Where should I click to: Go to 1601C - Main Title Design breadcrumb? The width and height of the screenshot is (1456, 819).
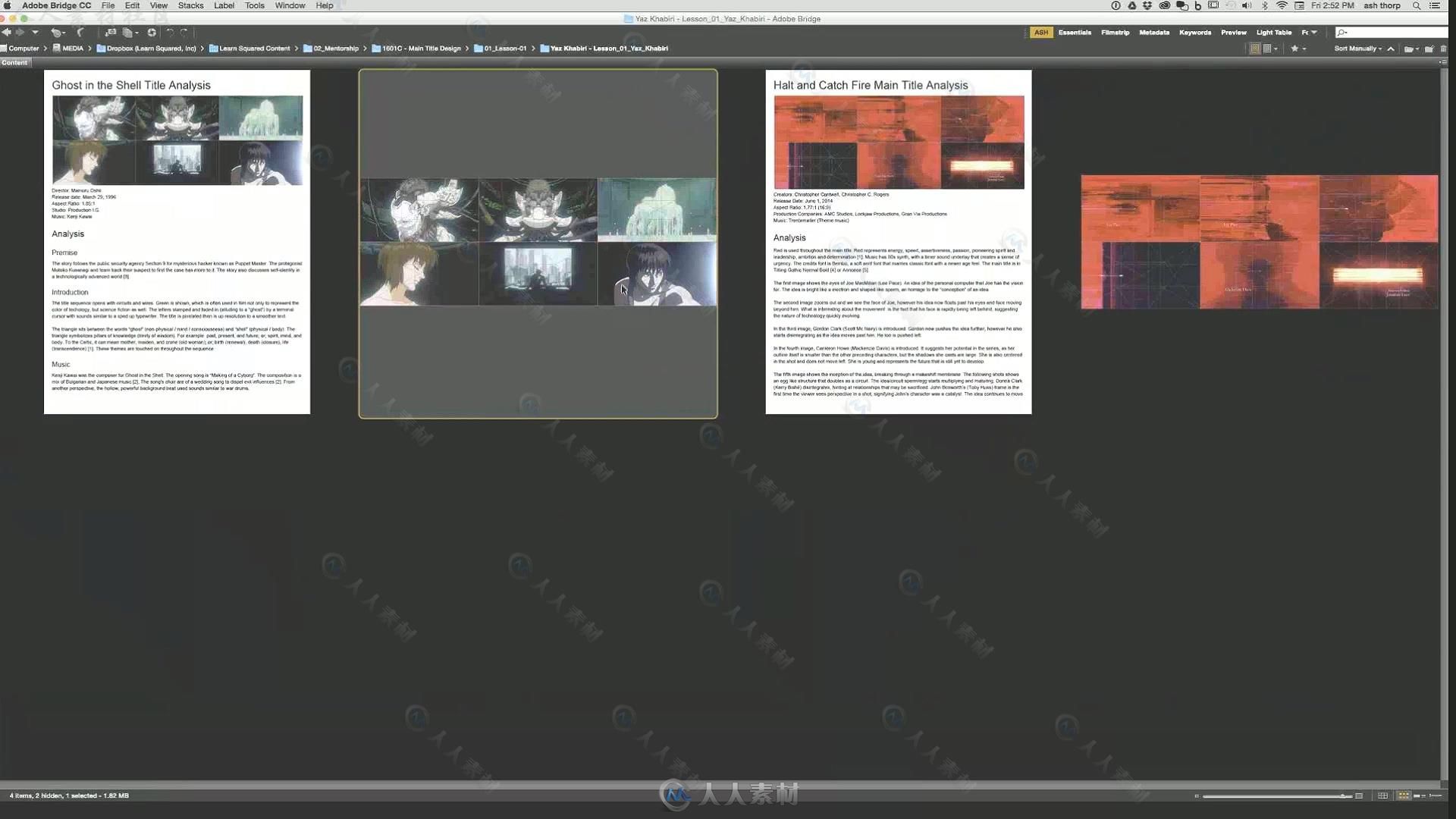tap(416, 49)
